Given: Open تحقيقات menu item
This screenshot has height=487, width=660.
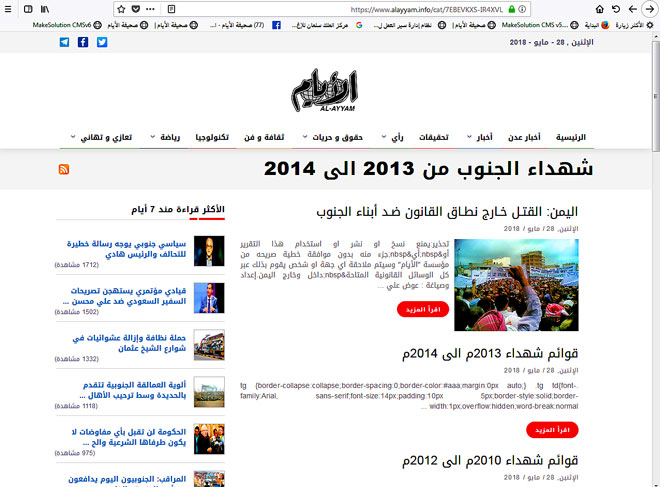Looking at the screenshot, I should 434,138.
